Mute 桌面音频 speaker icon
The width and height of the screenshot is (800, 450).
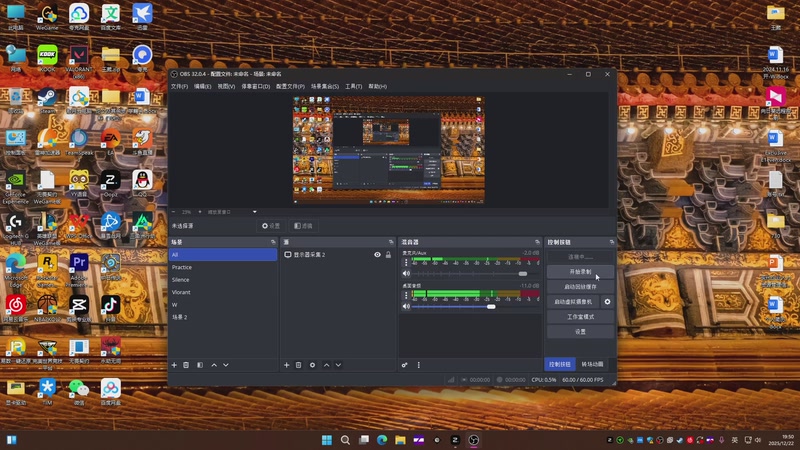tap(406, 306)
